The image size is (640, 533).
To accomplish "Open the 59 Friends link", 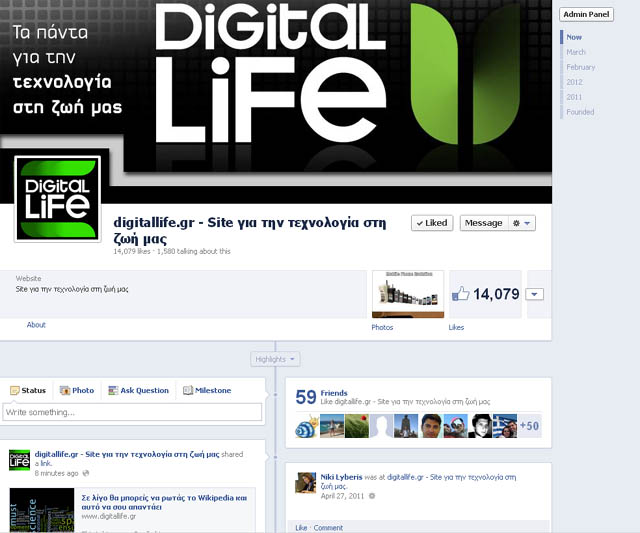I will click(334, 393).
